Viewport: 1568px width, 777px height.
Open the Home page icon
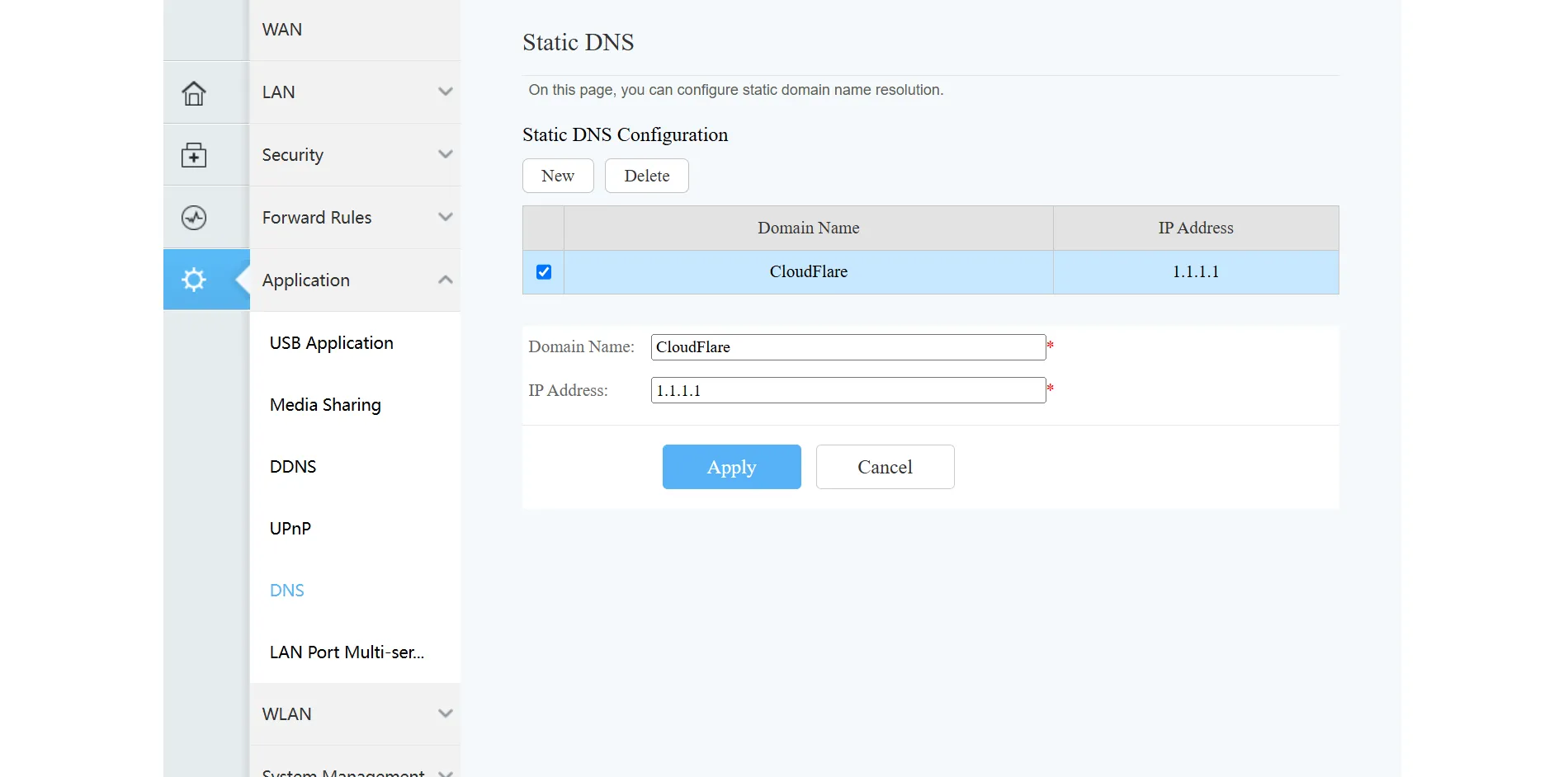pyautogui.click(x=194, y=92)
